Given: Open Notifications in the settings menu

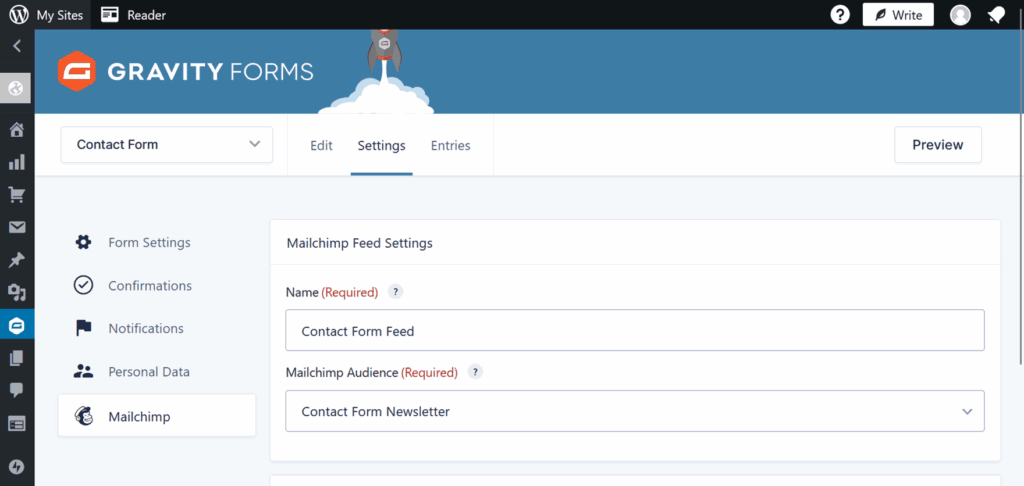Looking at the screenshot, I should (x=146, y=328).
